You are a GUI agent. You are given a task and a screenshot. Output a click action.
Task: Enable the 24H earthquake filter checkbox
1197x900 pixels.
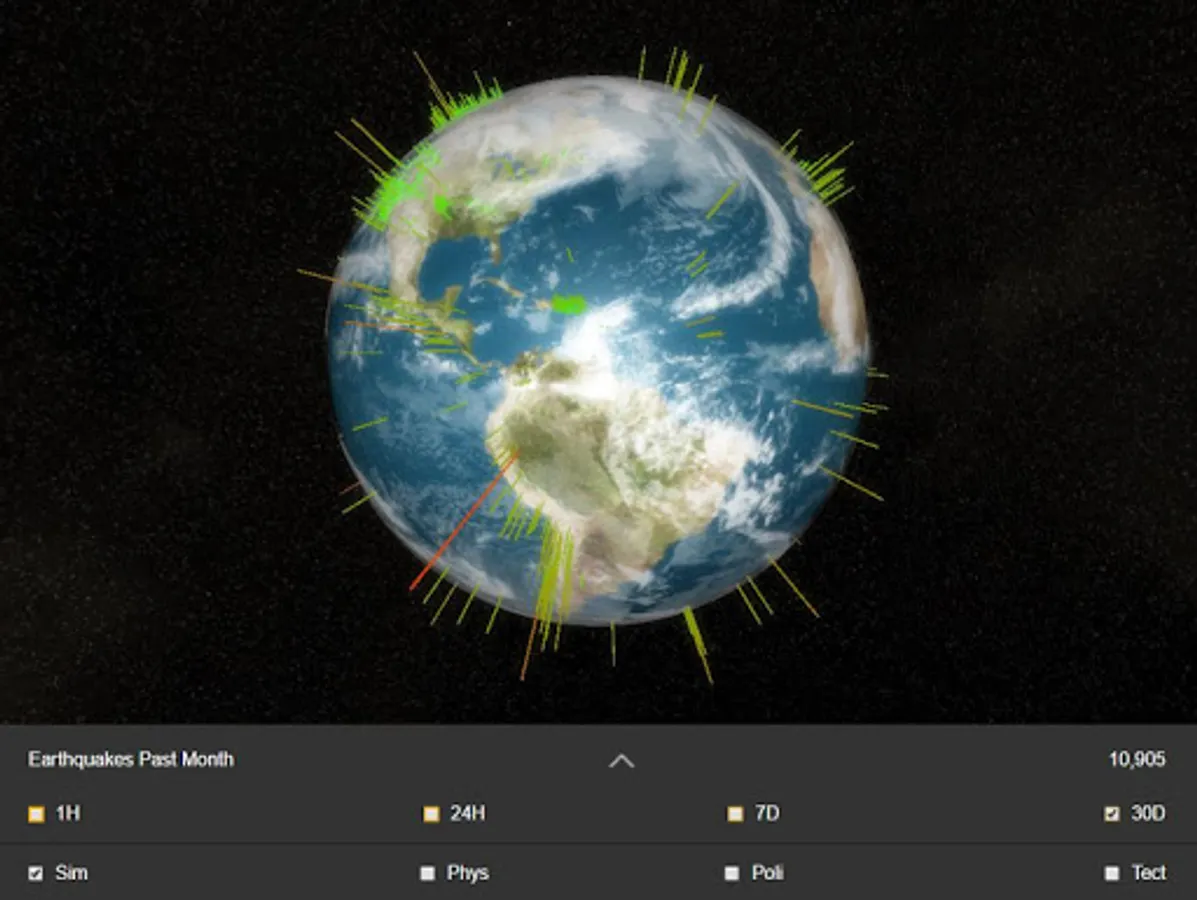[x=431, y=814]
